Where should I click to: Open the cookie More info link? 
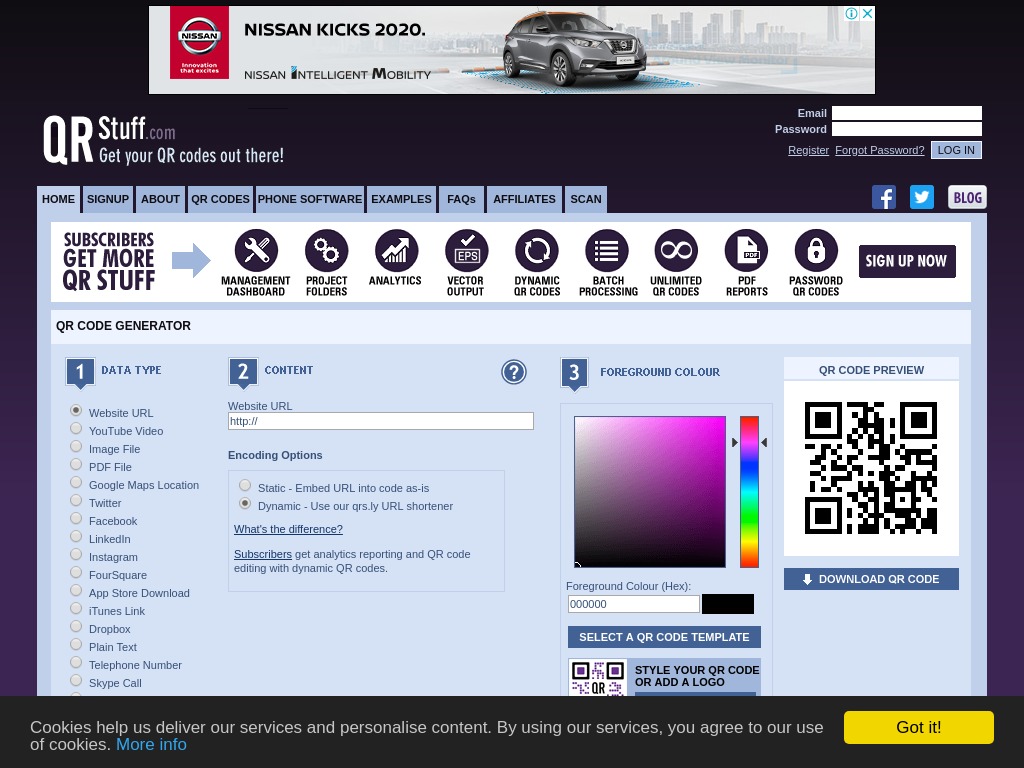click(x=152, y=744)
